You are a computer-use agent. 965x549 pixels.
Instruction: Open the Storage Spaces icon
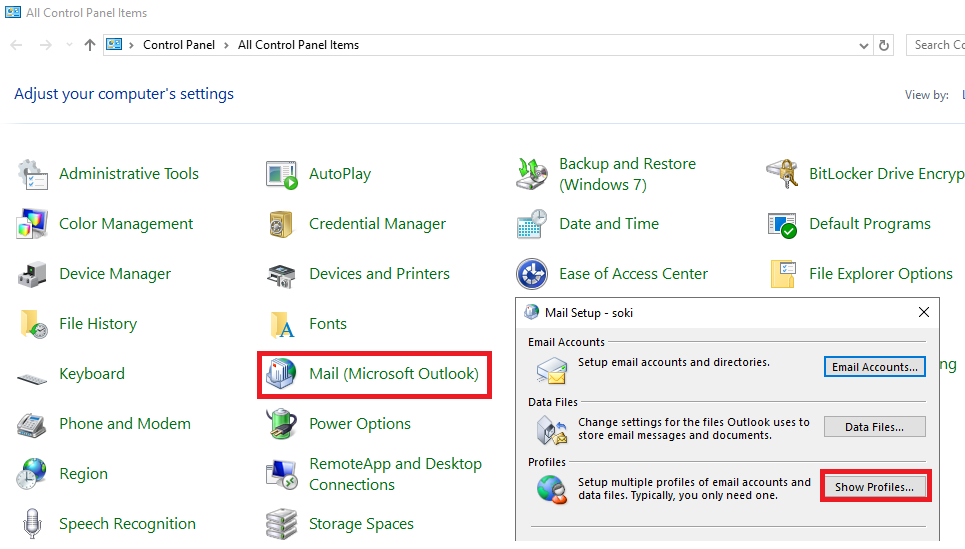(282, 524)
